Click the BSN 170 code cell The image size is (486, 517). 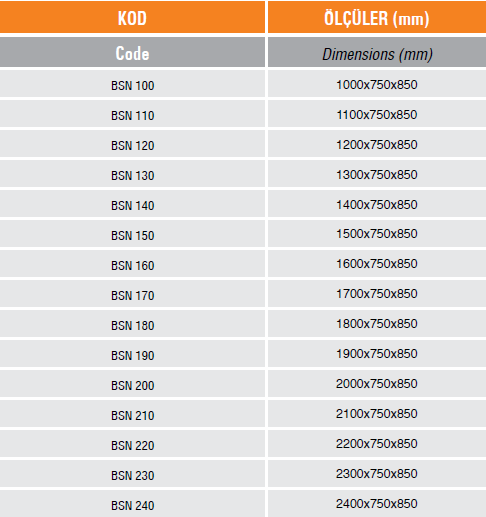tap(132, 293)
